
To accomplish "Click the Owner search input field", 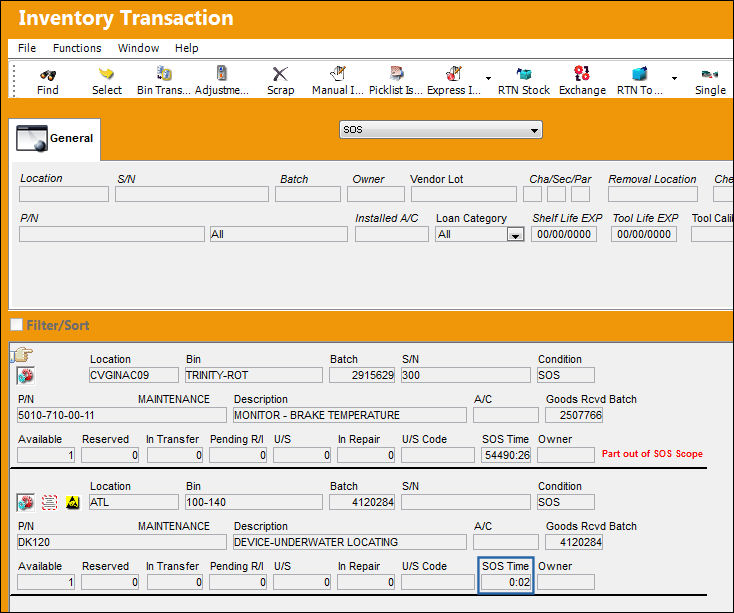I will pyautogui.click(x=376, y=194).
